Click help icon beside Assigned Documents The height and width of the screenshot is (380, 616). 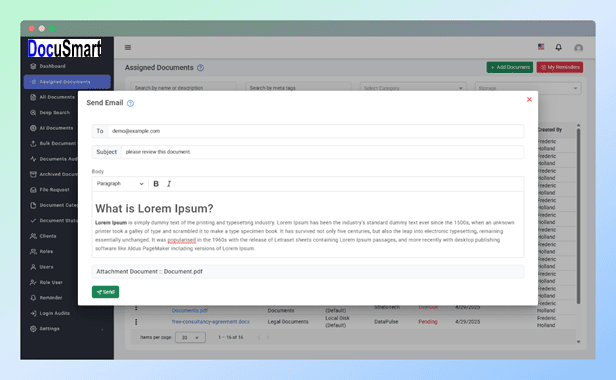(x=200, y=68)
